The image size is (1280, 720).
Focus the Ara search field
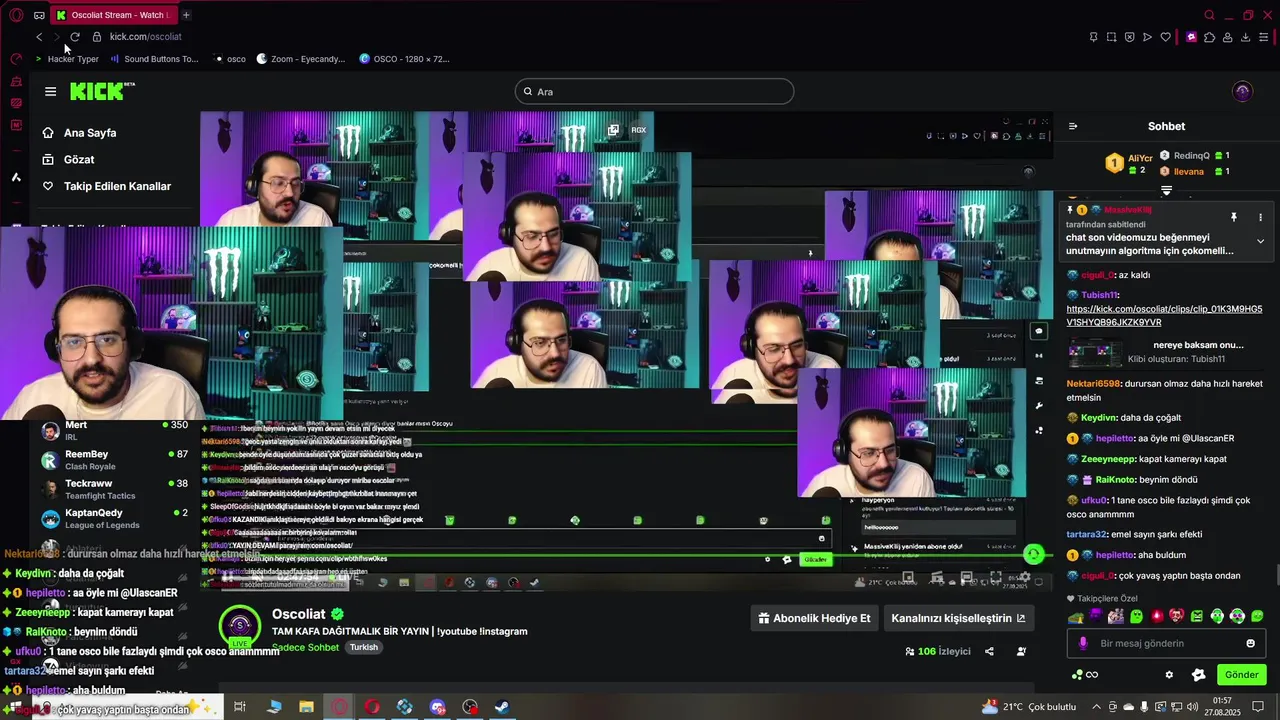point(654,91)
